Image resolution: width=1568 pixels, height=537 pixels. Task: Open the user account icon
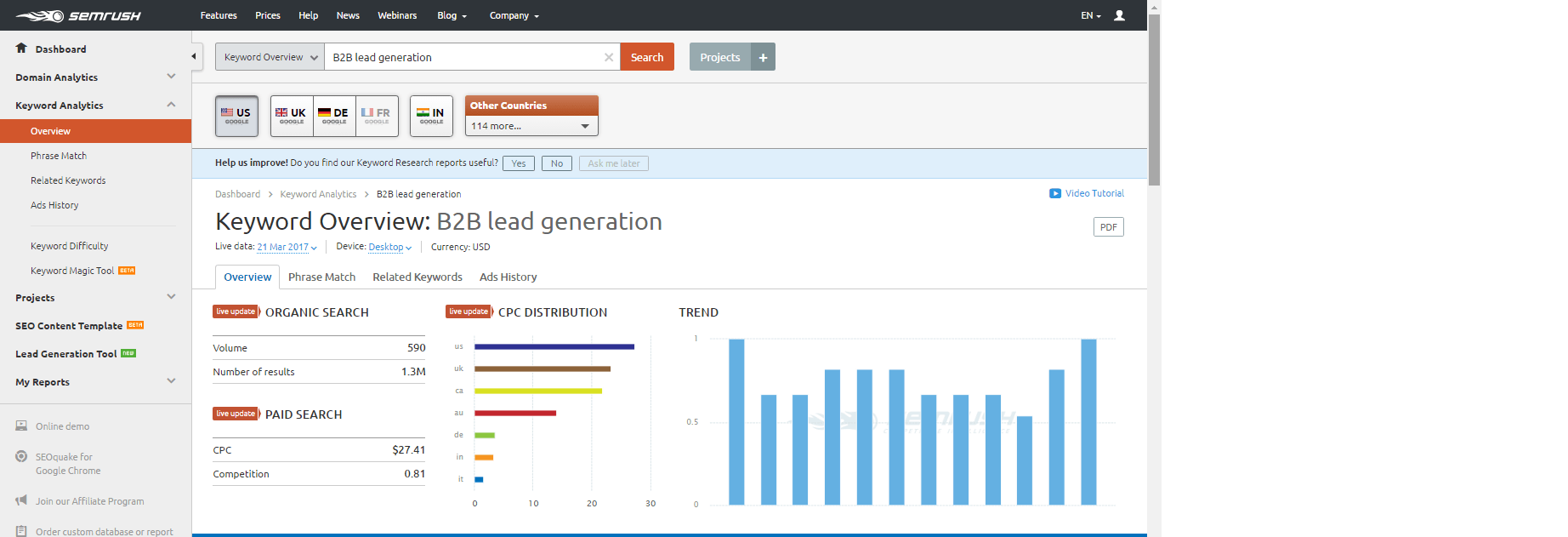[1119, 15]
